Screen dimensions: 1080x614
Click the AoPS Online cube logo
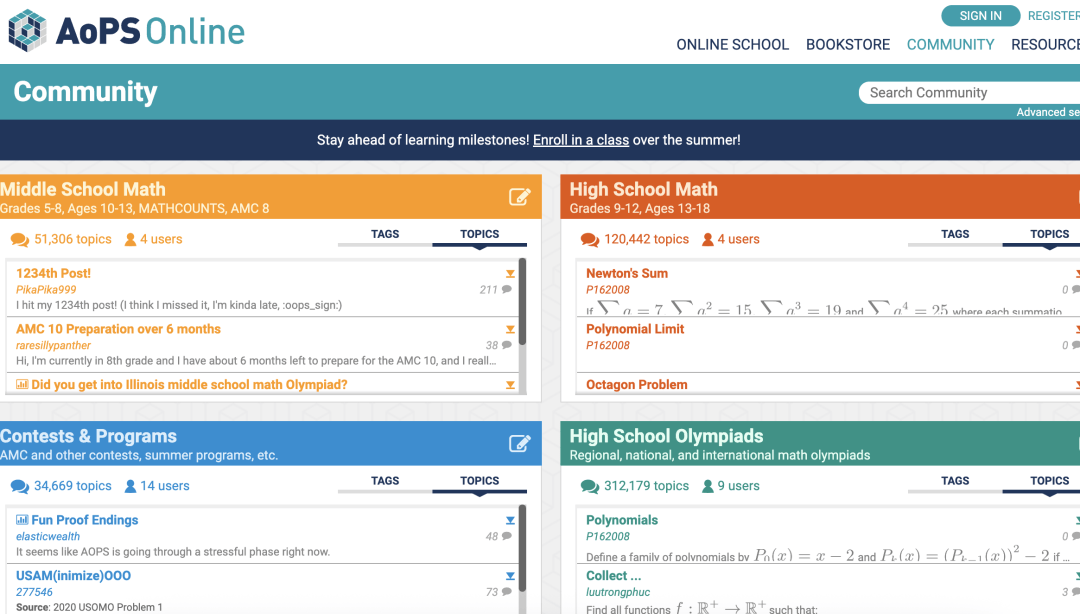pyautogui.click(x=28, y=31)
